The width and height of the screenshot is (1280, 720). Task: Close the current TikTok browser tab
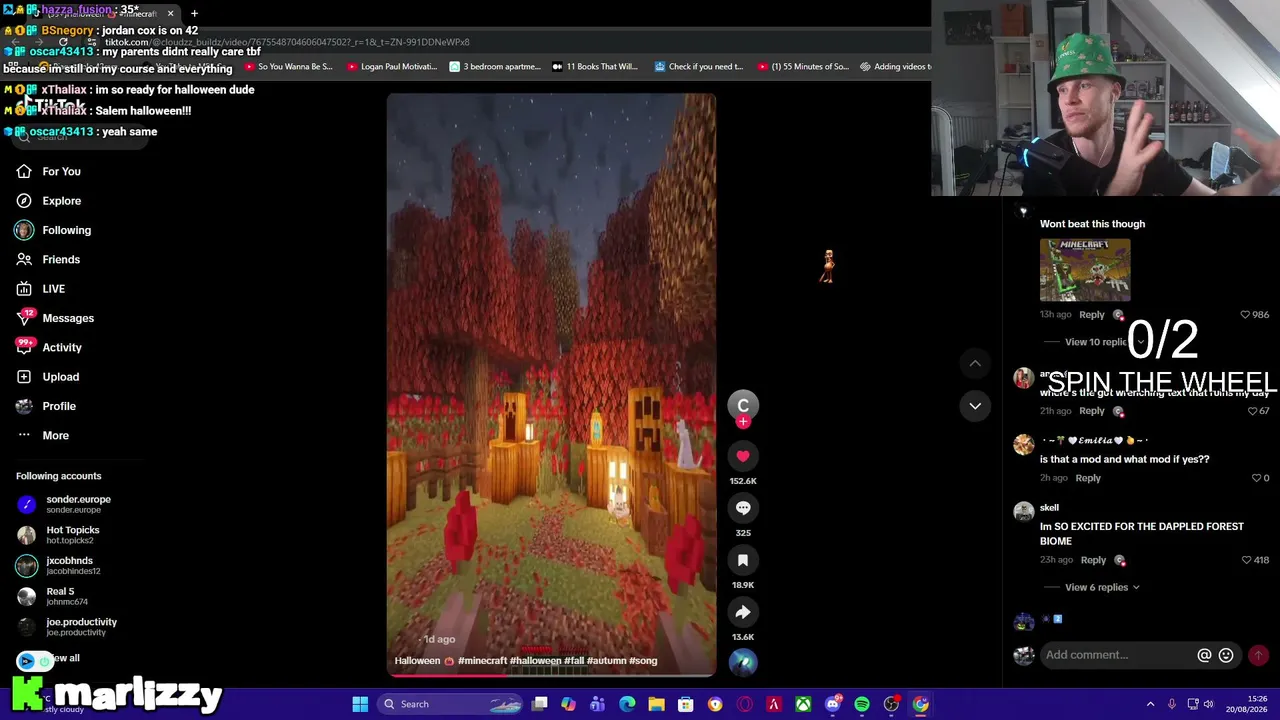[x=170, y=14]
